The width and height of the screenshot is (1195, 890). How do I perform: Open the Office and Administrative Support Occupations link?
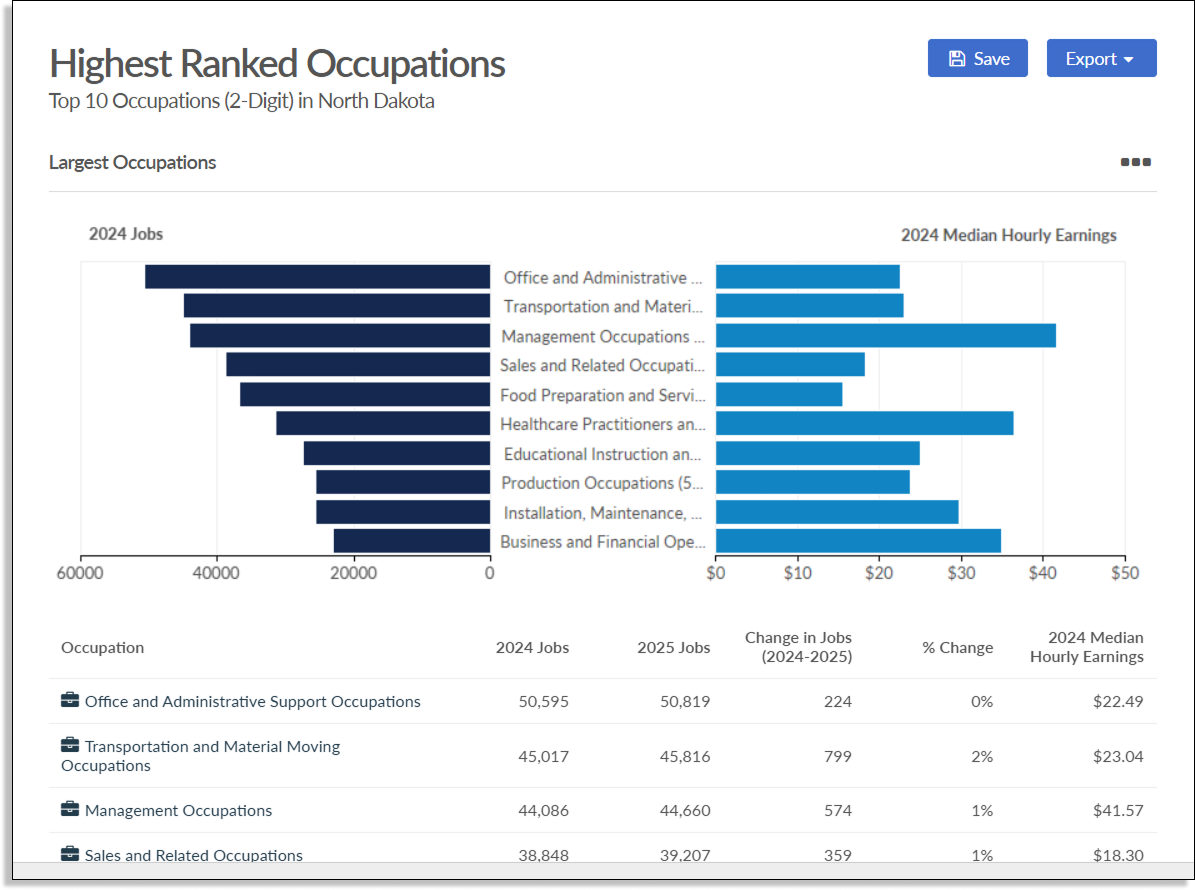click(252, 701)
